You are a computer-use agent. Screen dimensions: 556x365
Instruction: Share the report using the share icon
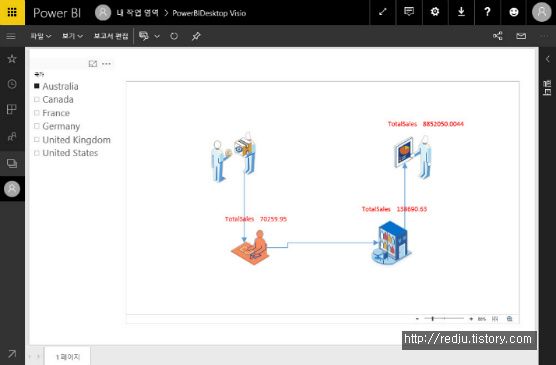(x=498, y=36)
